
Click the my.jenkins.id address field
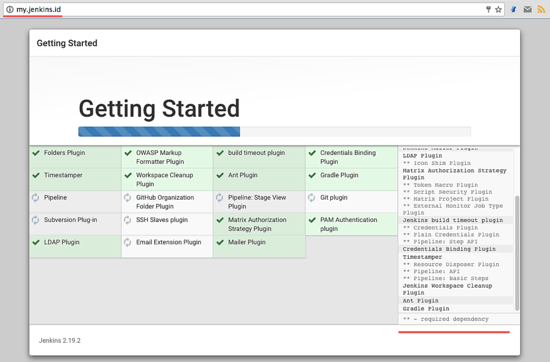pyautogui.click(x=246, y=9)
